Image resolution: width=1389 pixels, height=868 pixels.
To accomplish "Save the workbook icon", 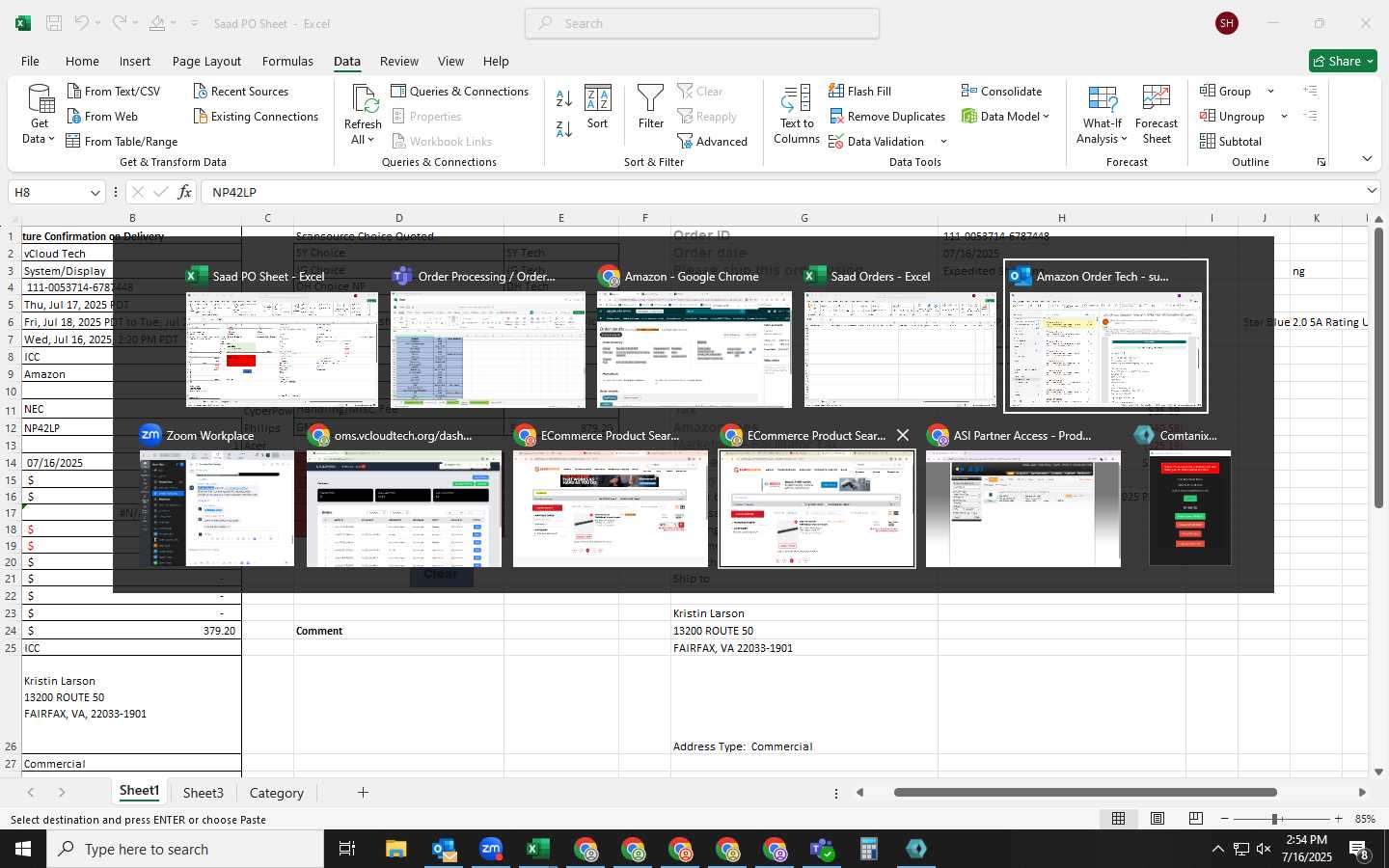I will (x=54, y=23).
